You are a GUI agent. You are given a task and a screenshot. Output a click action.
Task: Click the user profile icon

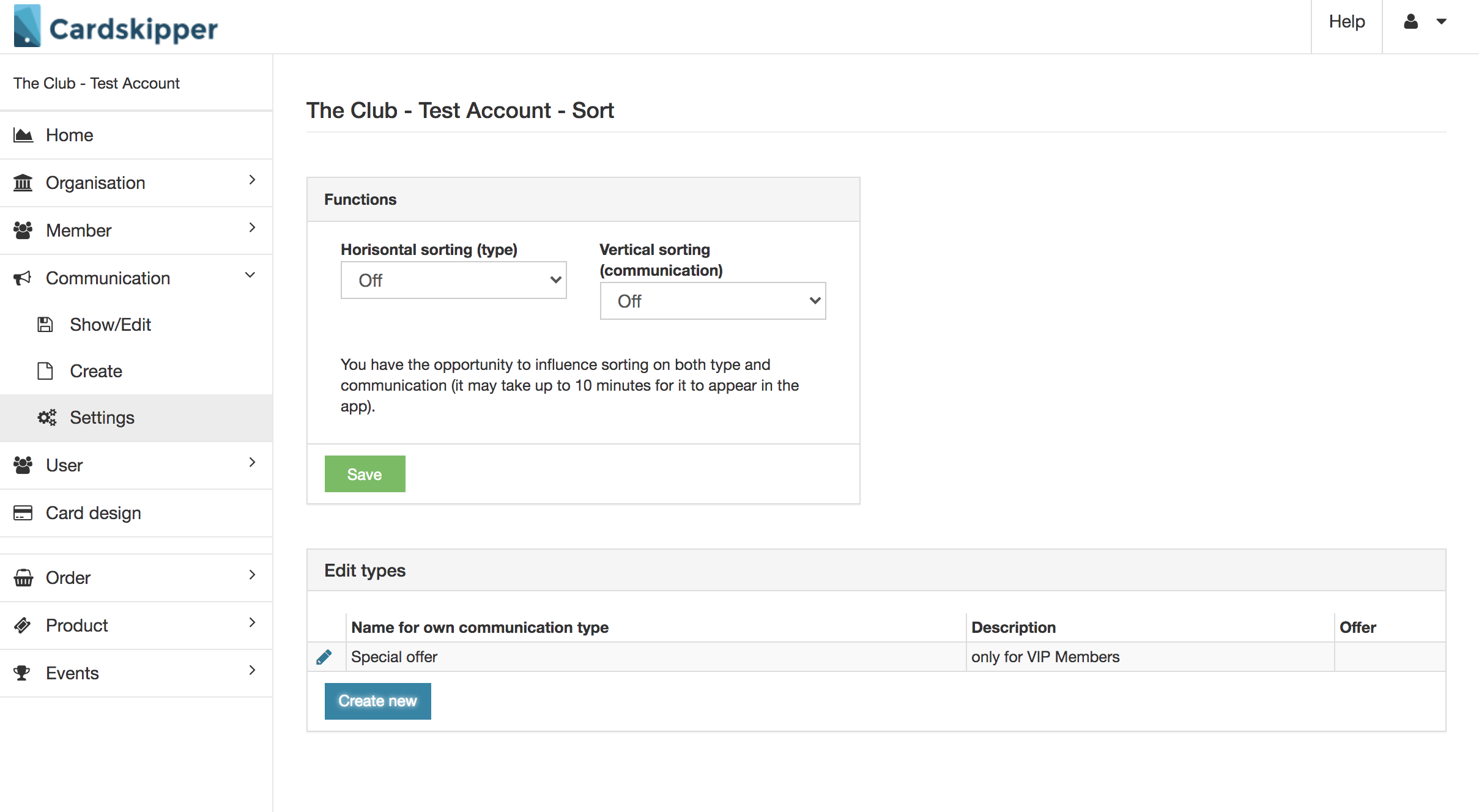[x=1411, y=22]
